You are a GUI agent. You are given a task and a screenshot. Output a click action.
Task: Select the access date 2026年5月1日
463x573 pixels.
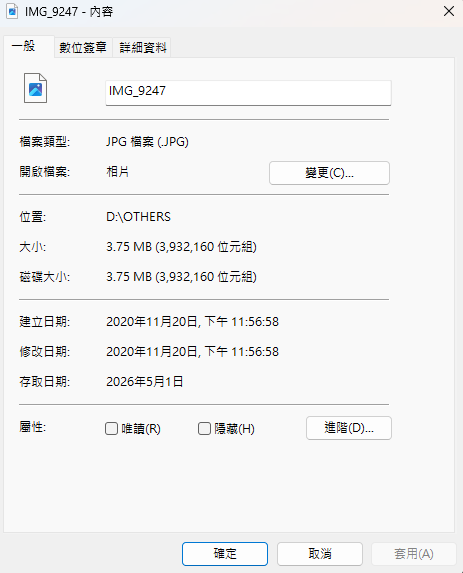[x=145, y=382]
